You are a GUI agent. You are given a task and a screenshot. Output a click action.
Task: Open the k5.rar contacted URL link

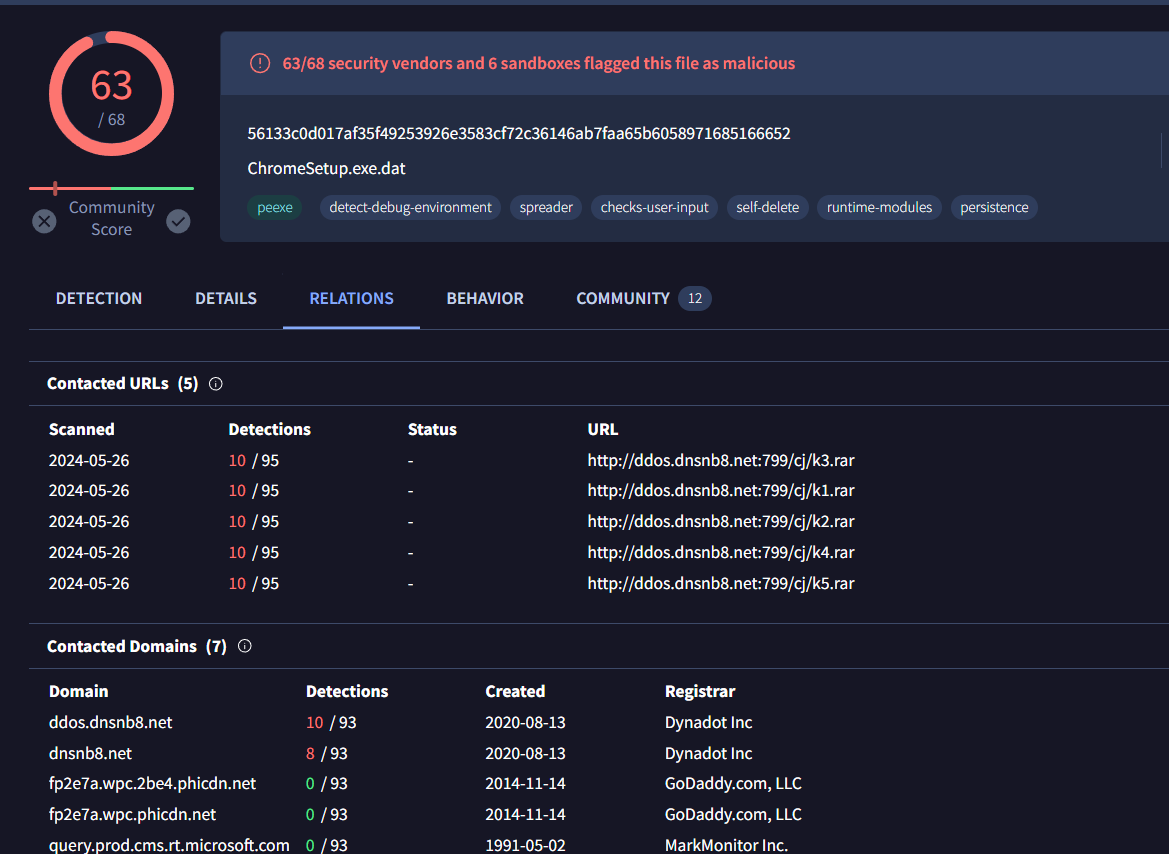click(x=720, y=583)
